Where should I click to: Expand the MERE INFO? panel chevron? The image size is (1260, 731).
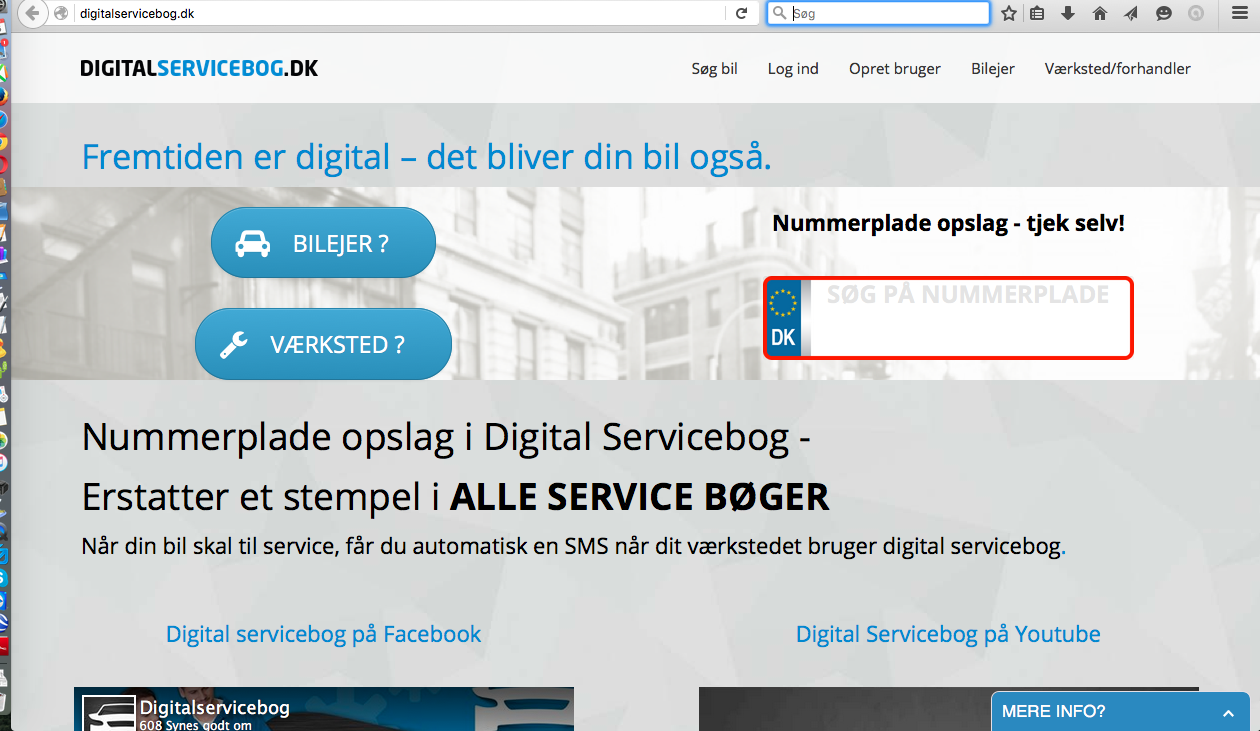point(1228,712)
